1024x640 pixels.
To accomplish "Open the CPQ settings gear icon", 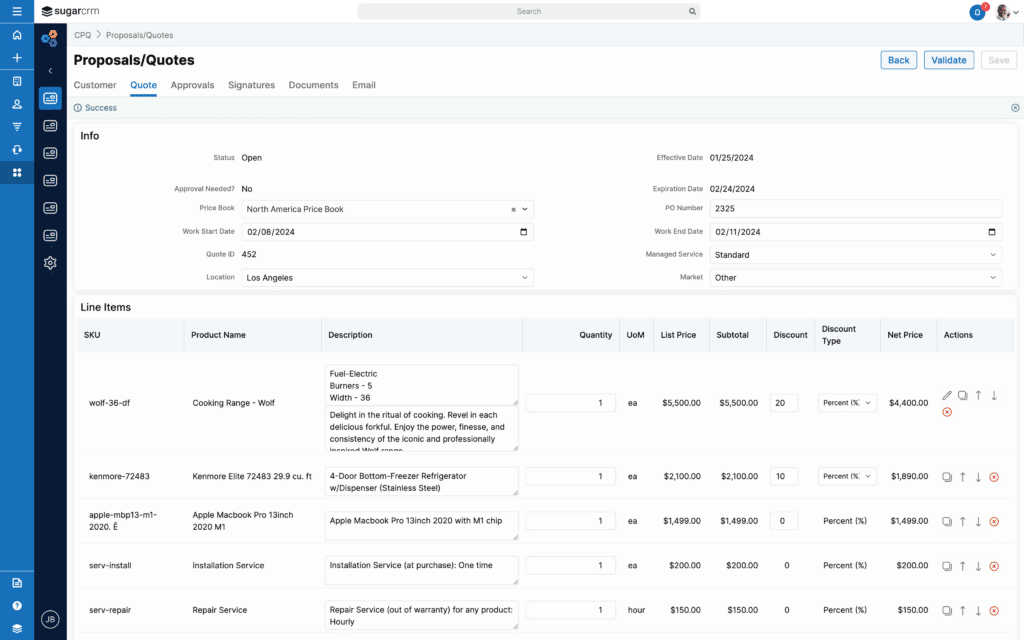I will [50, 263].
